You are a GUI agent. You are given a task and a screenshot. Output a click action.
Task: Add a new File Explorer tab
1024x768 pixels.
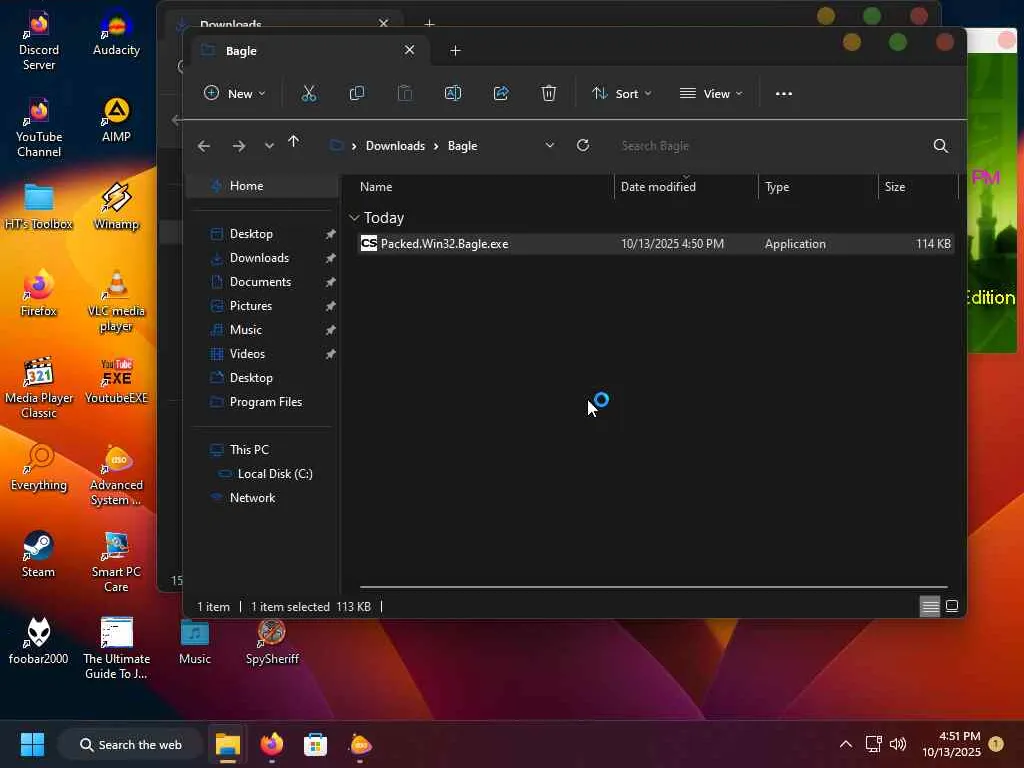[455, 50]
